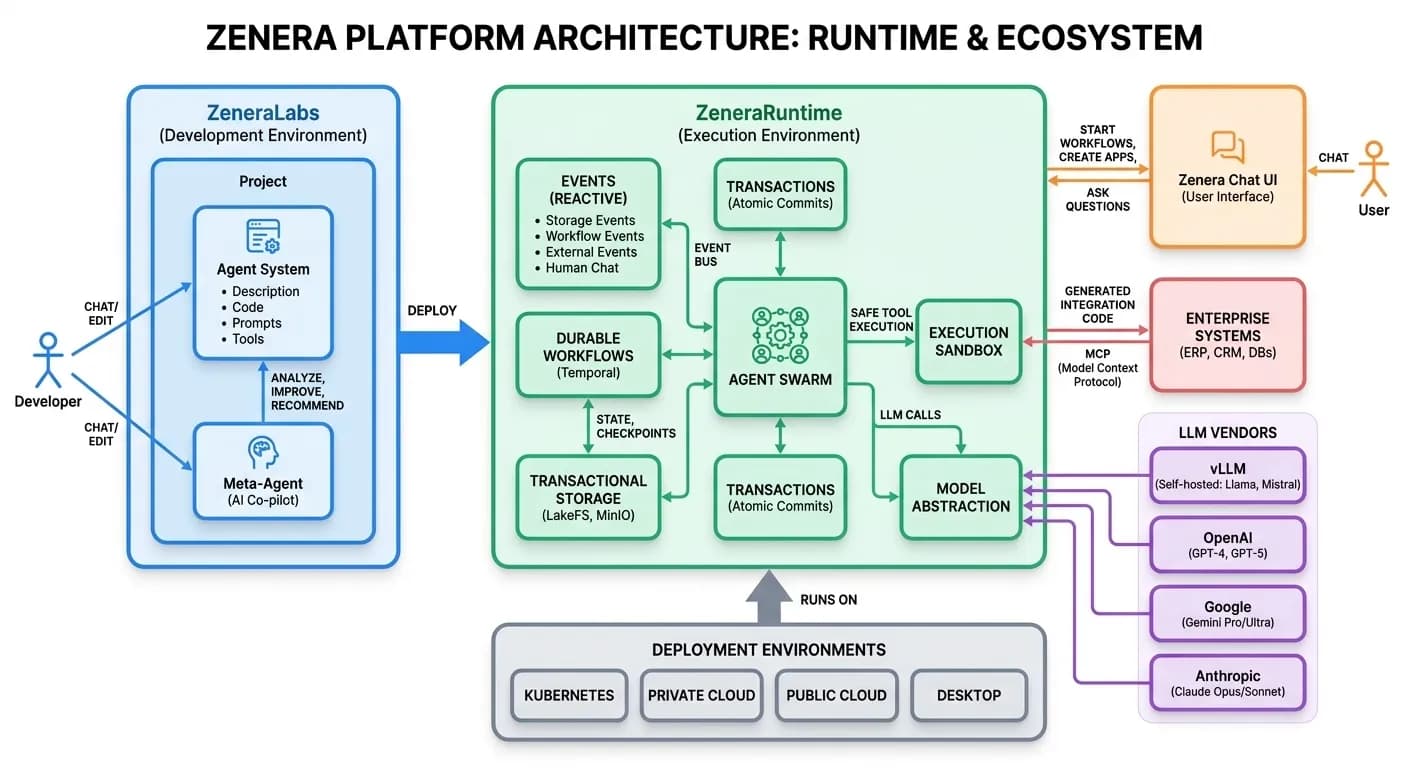
Task: Click the Agent Swarm gear-and-people icon
Action: click(780, 334)
